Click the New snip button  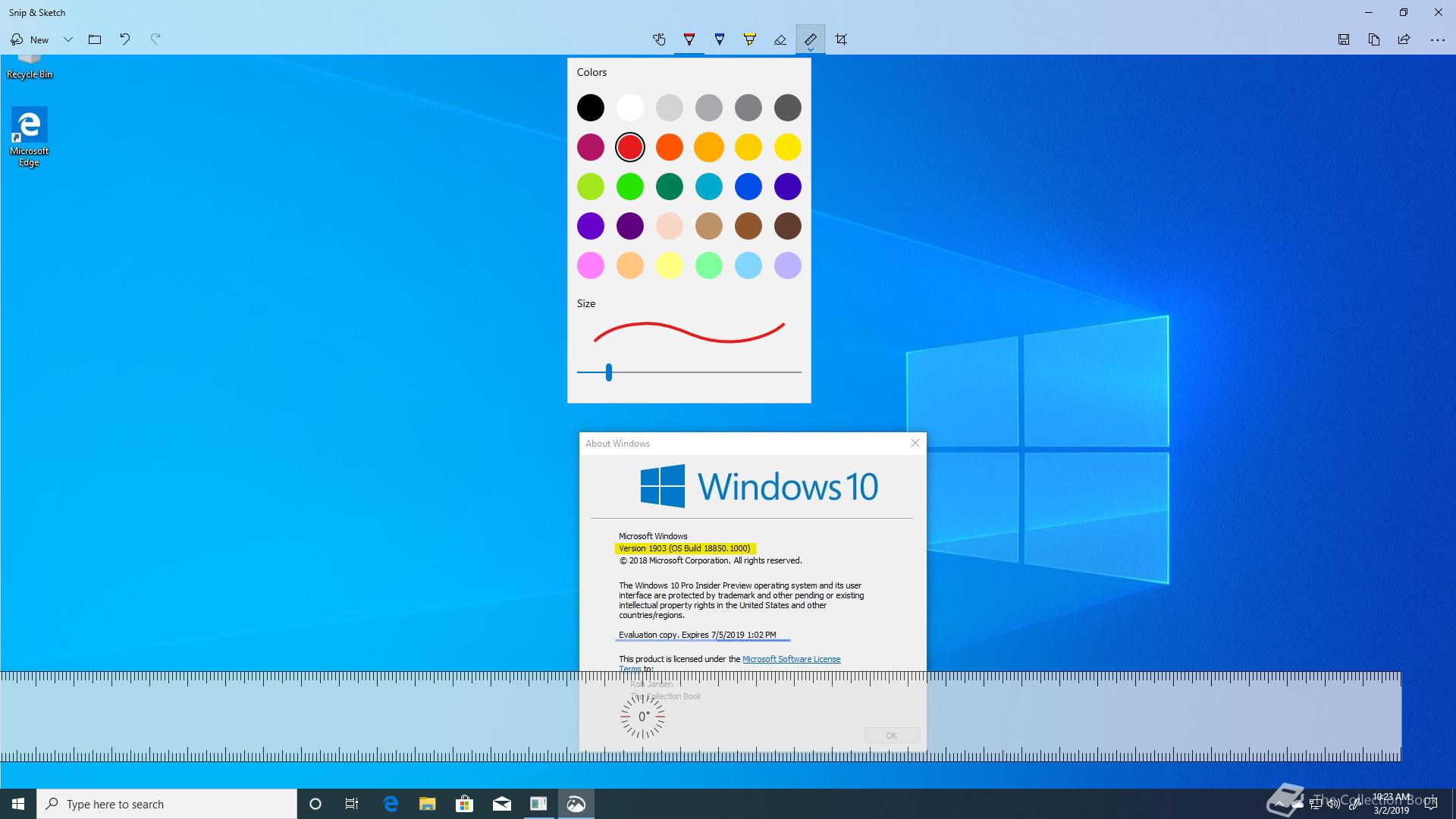[30, 39]
